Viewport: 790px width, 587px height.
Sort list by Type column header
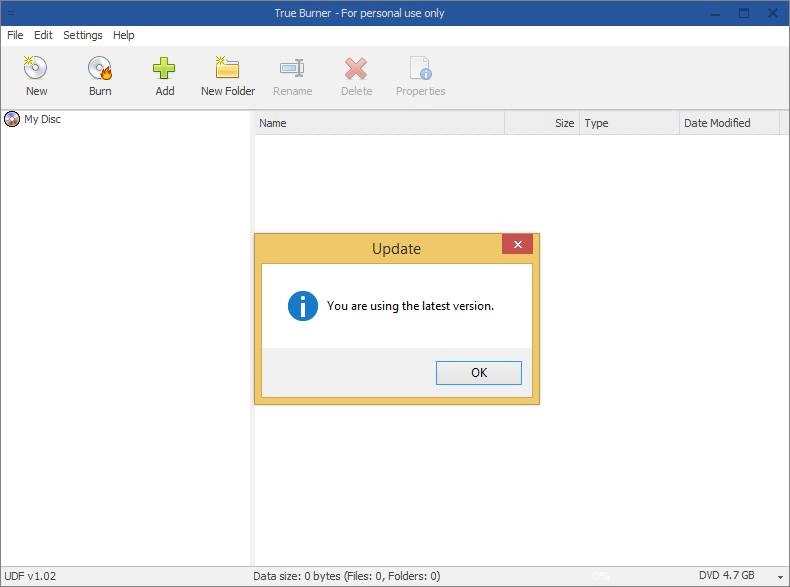629,123
